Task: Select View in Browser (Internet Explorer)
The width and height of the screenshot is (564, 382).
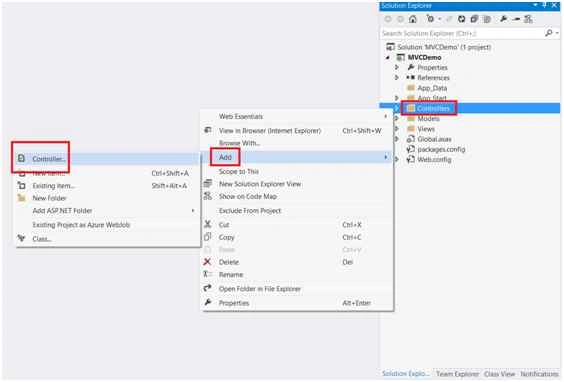Action: click(x=270, y=131)
